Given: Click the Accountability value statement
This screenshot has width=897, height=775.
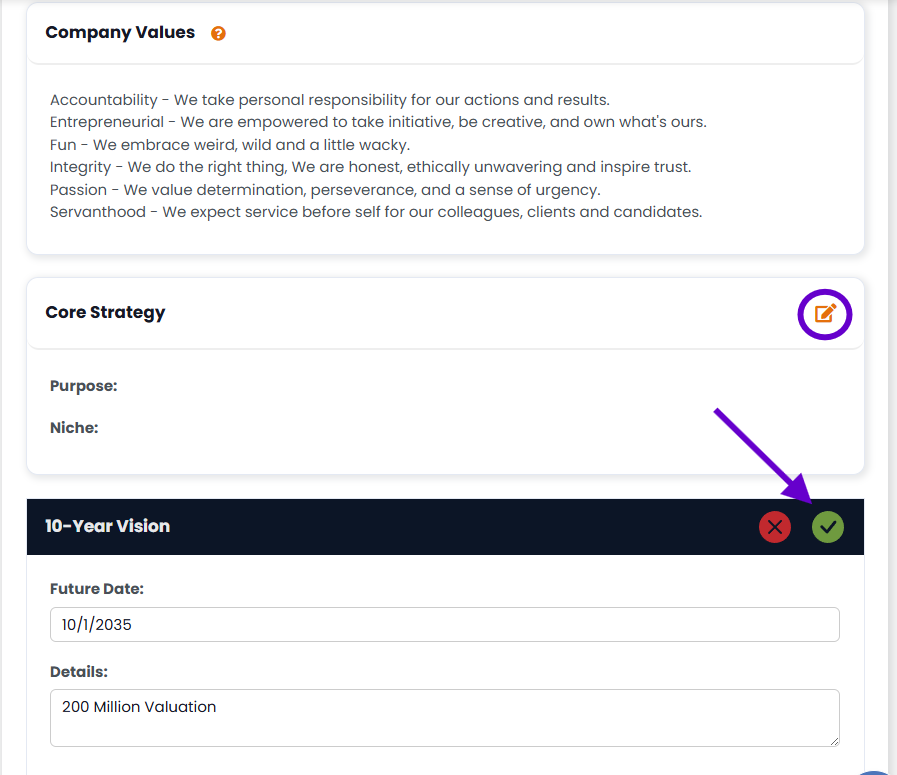Looking at the screenshot, I should [329, 100].
